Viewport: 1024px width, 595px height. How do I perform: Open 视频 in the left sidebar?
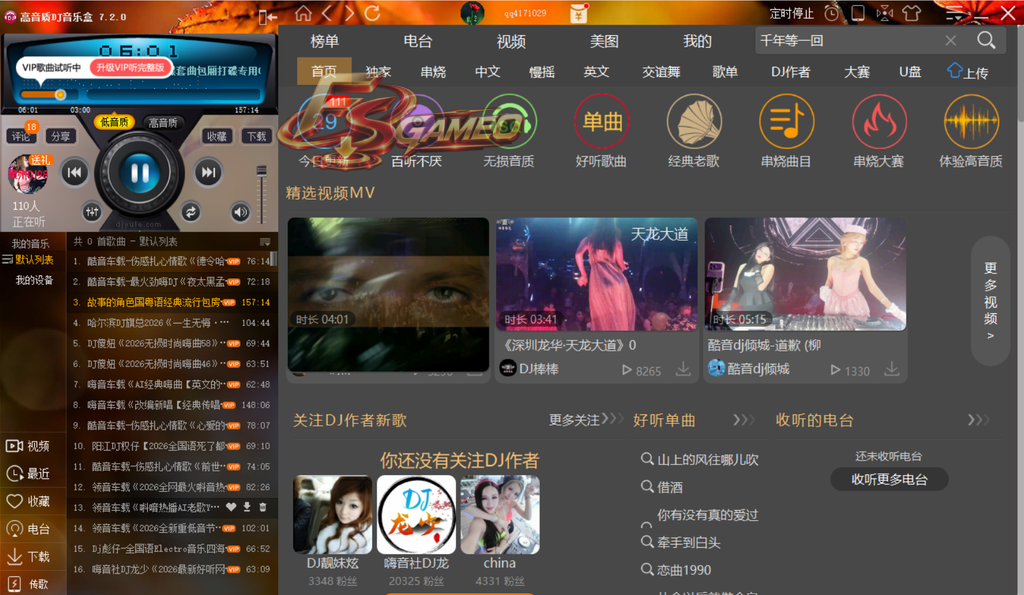[x=27, y=446]
